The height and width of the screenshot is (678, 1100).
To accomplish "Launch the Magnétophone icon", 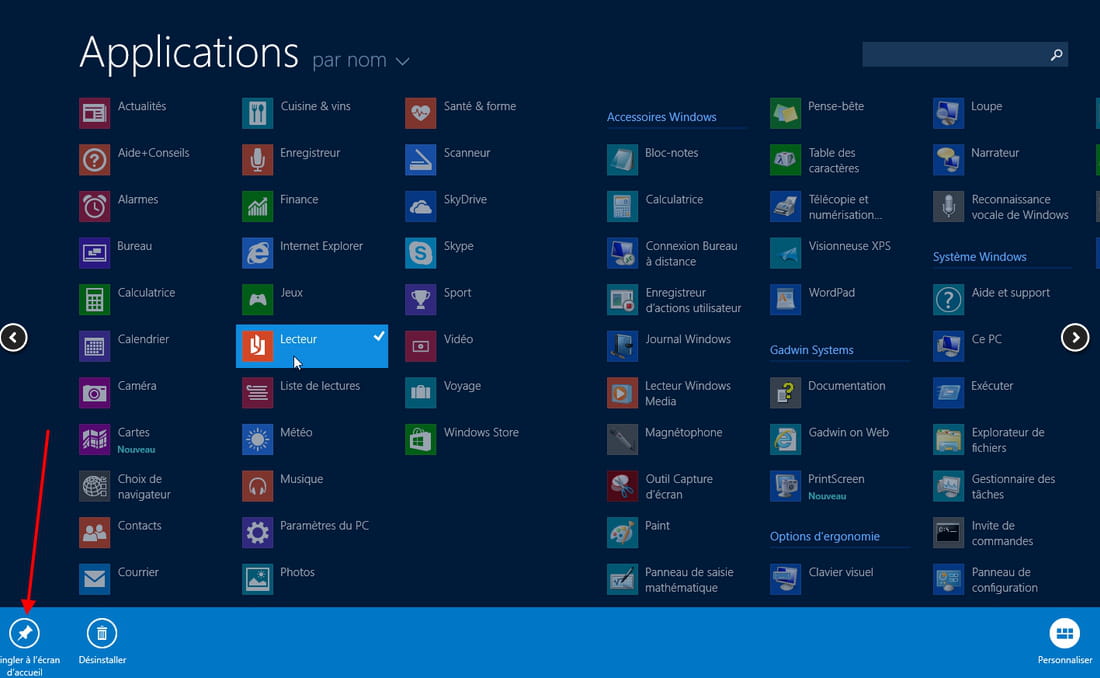I will pos(622,439).
